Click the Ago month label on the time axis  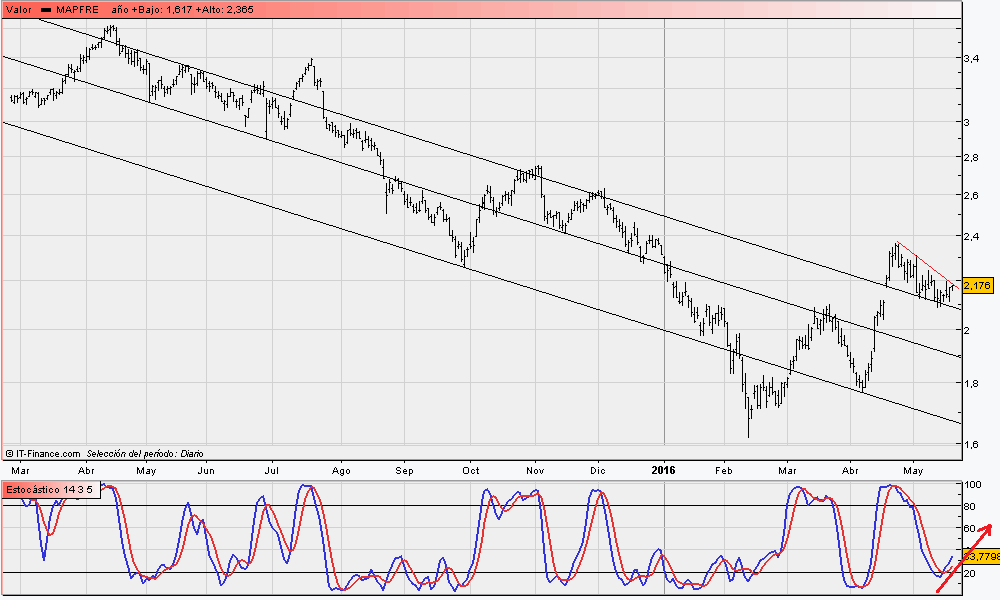(x=341, y=468)
